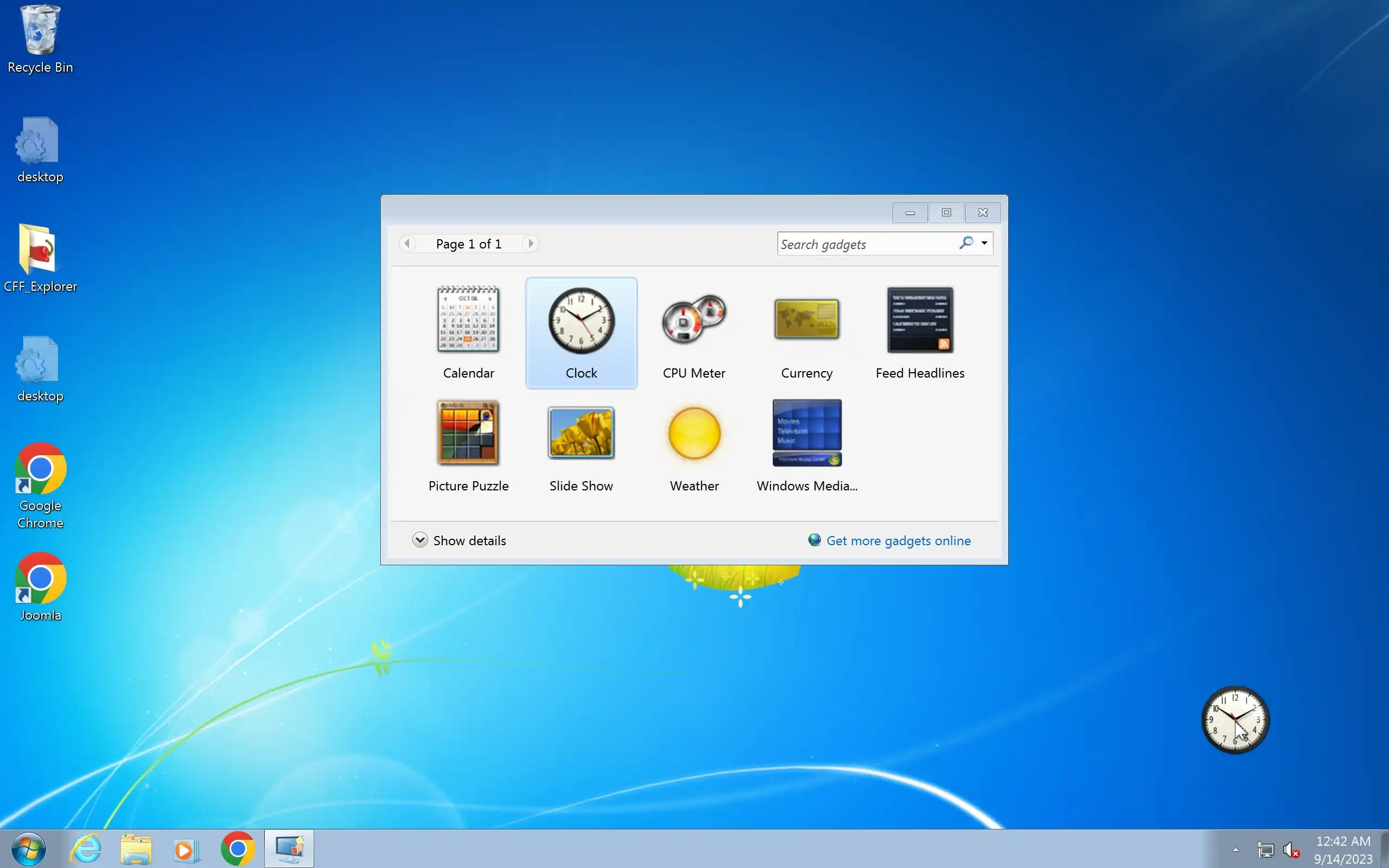Image resolution: width=1389 pixels, height=868 pixels.
Task: Expand Show details section
Action: point(420,540)
